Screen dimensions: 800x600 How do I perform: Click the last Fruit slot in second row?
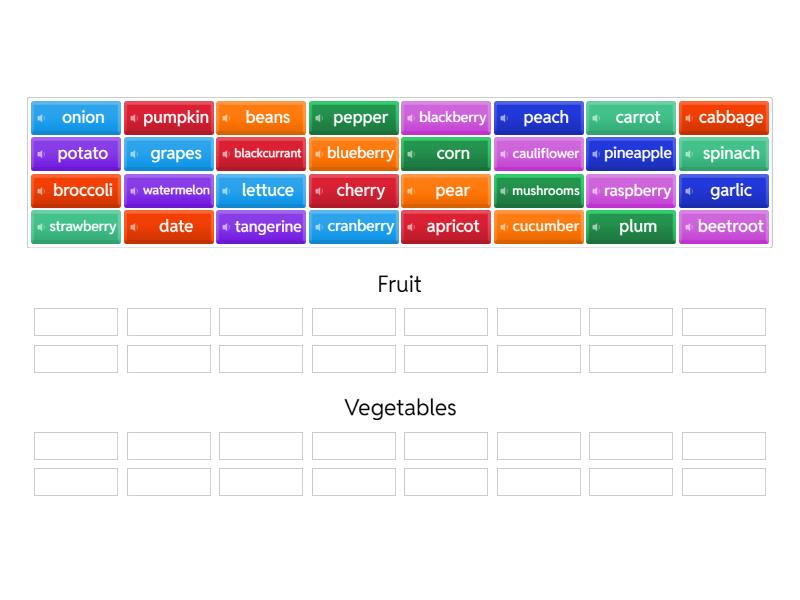pos(723,359)
